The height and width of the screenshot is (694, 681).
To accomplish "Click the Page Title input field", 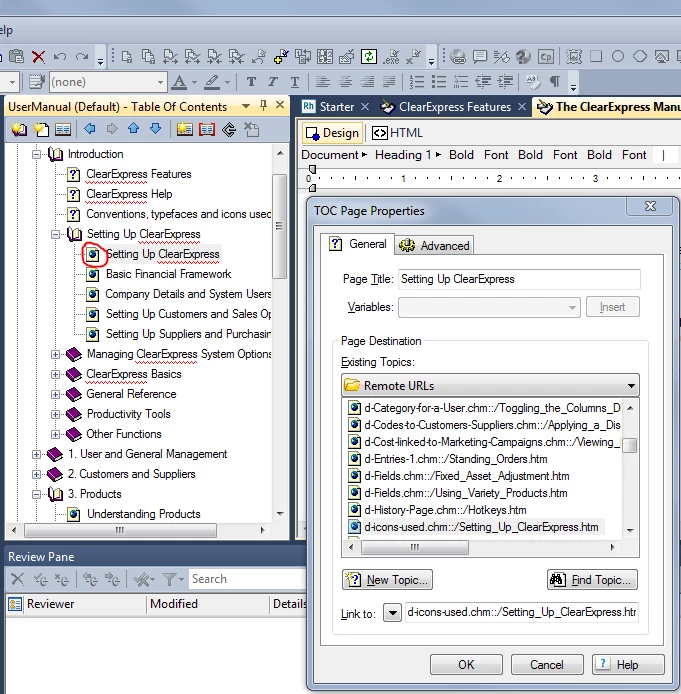I will coord(519,279).
